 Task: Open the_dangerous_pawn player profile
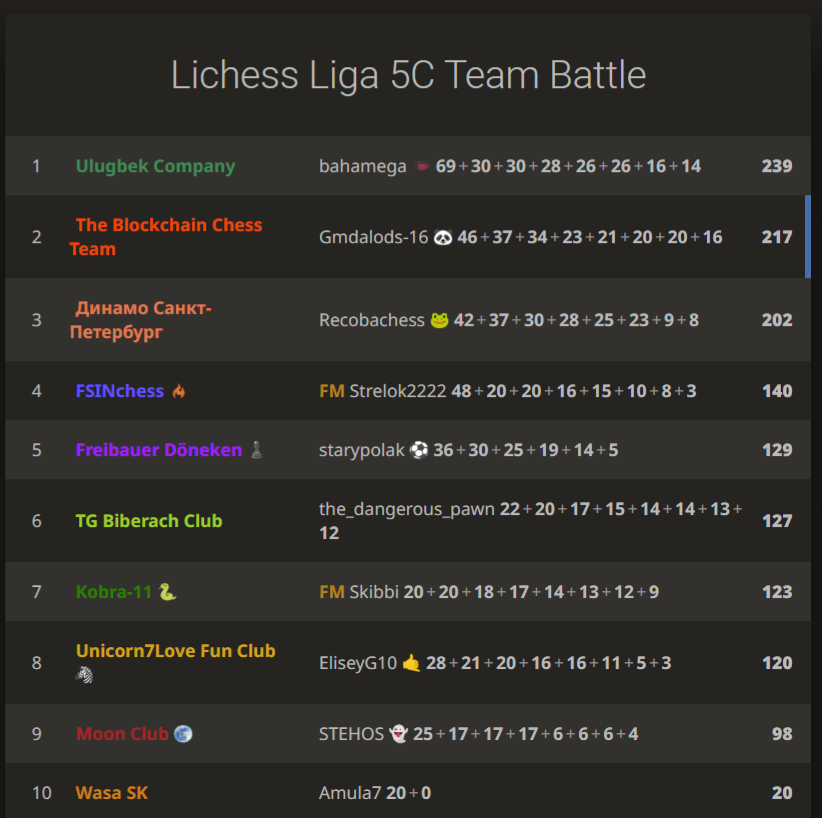407,509
